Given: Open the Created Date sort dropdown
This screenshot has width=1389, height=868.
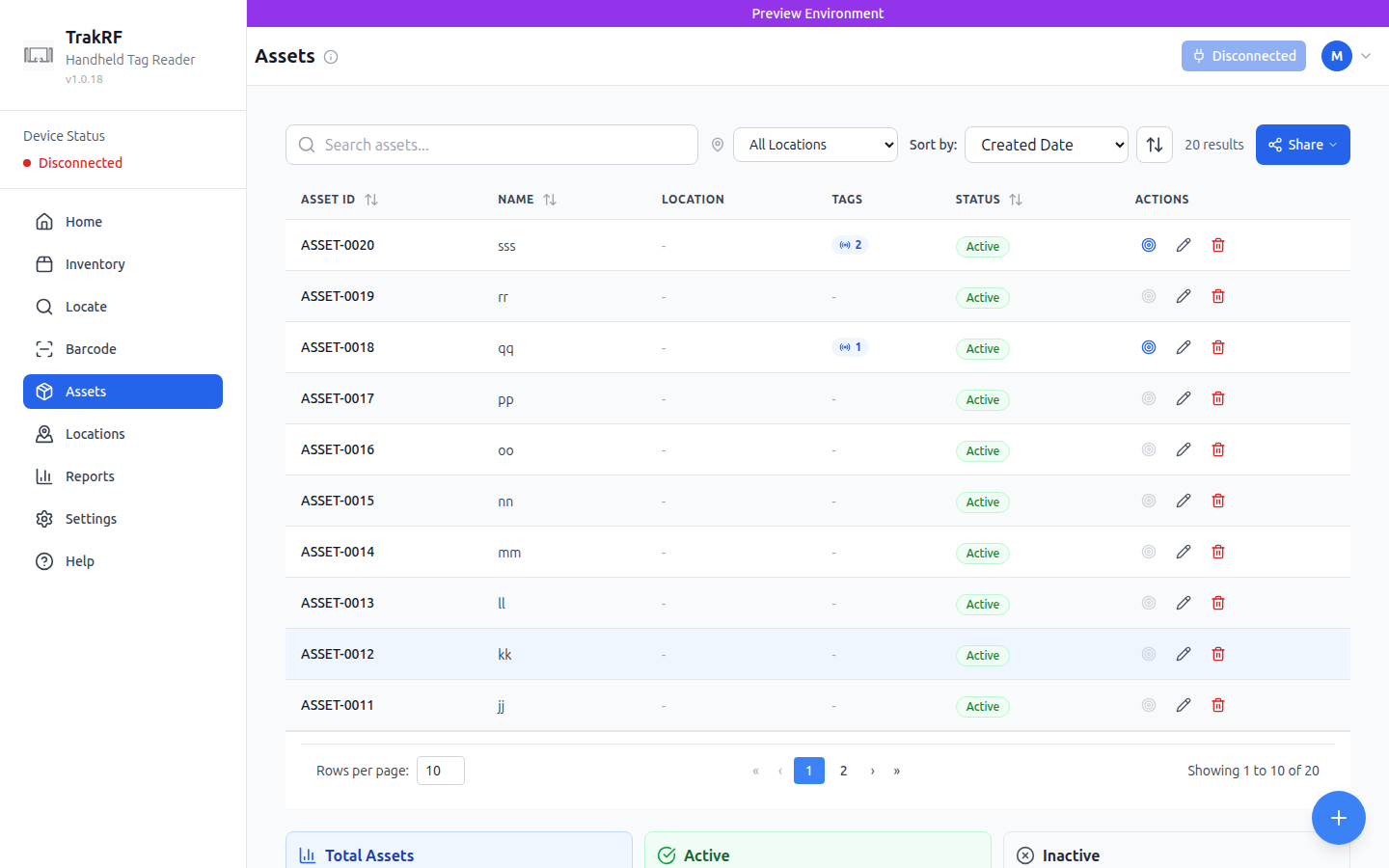Looking at the screenshot, I should [1046, 144].
